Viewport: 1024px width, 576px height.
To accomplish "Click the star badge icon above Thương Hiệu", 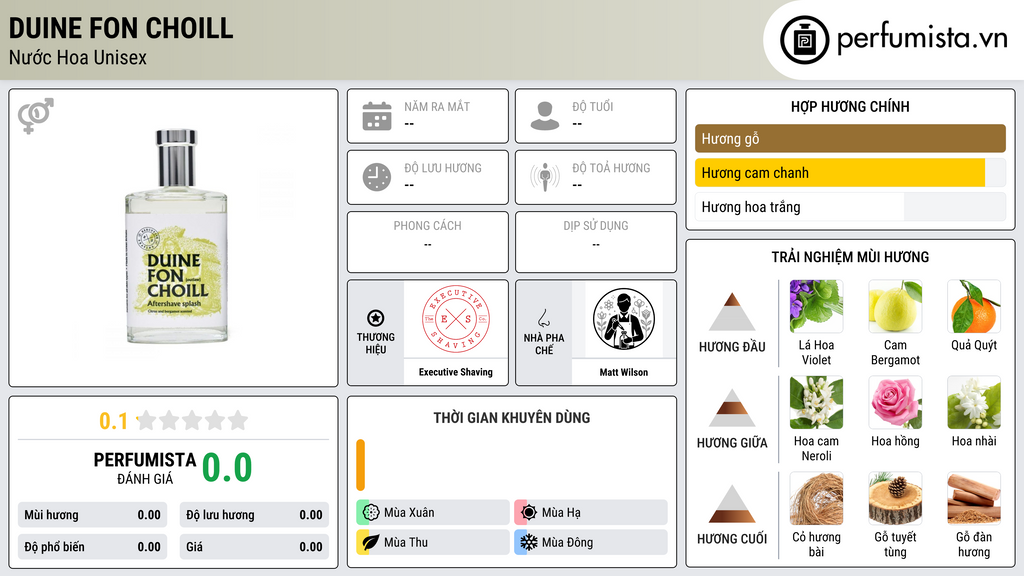I will 376,318.
